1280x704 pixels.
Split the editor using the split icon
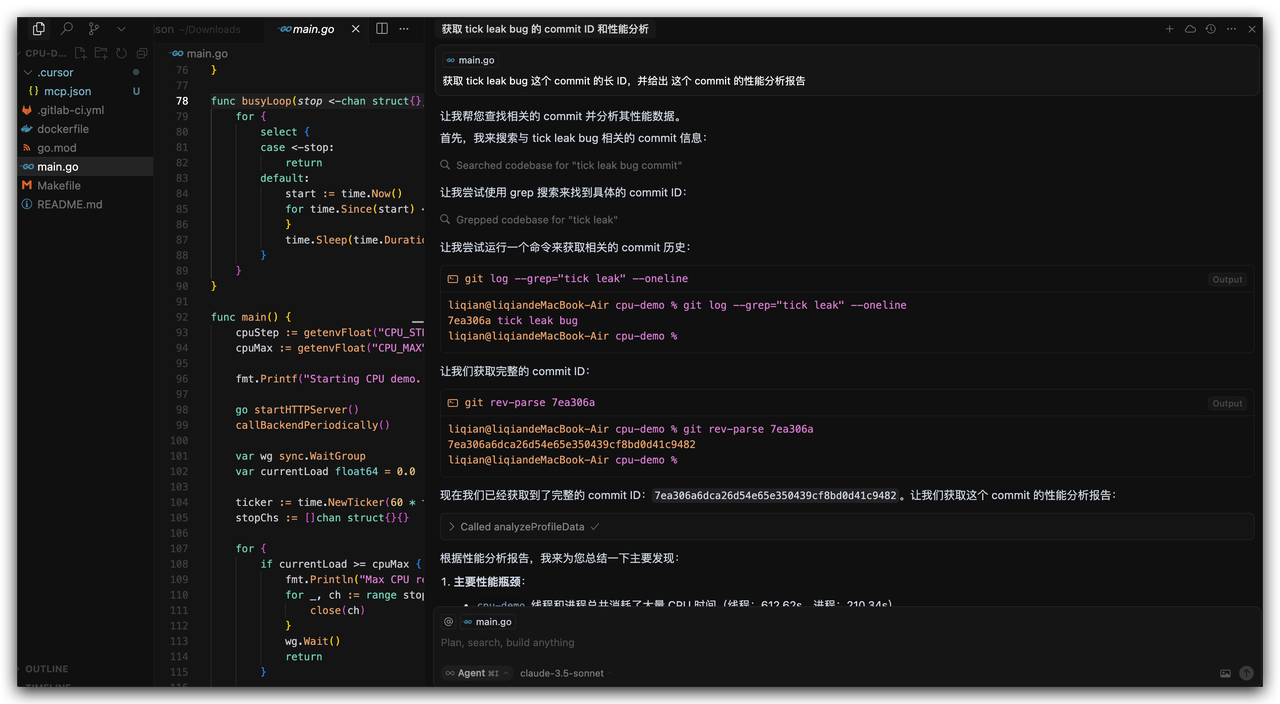382,29
